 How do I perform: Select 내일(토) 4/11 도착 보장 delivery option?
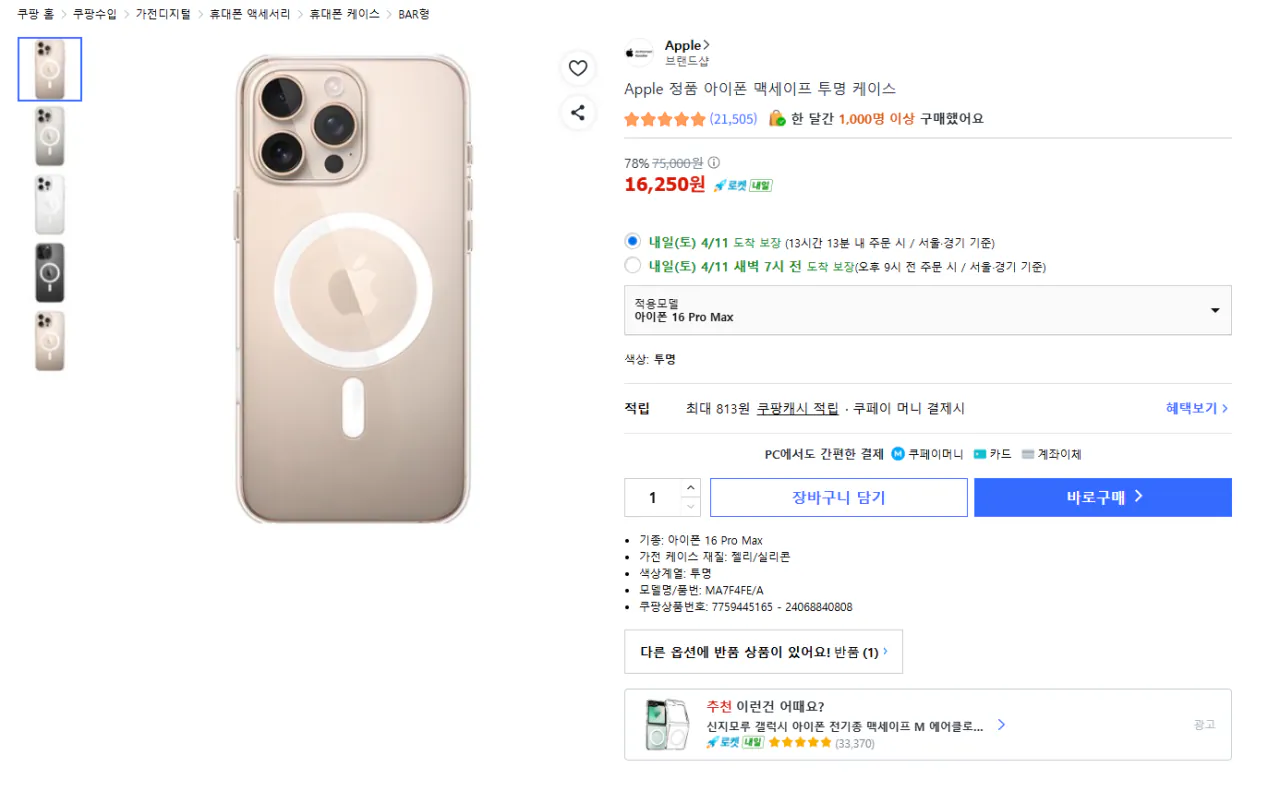pos(631,241)
